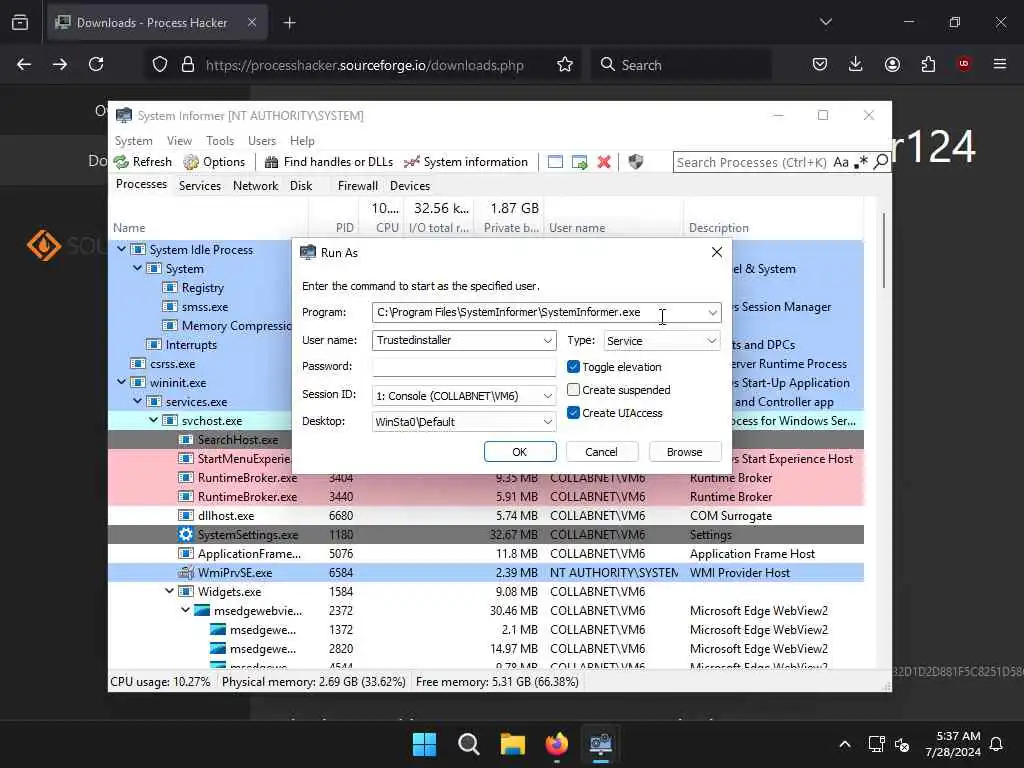This screenshot has width=1024, height=768.
Task: Collapse the wininit.exe tree node
Action: [x=121, y=382]
